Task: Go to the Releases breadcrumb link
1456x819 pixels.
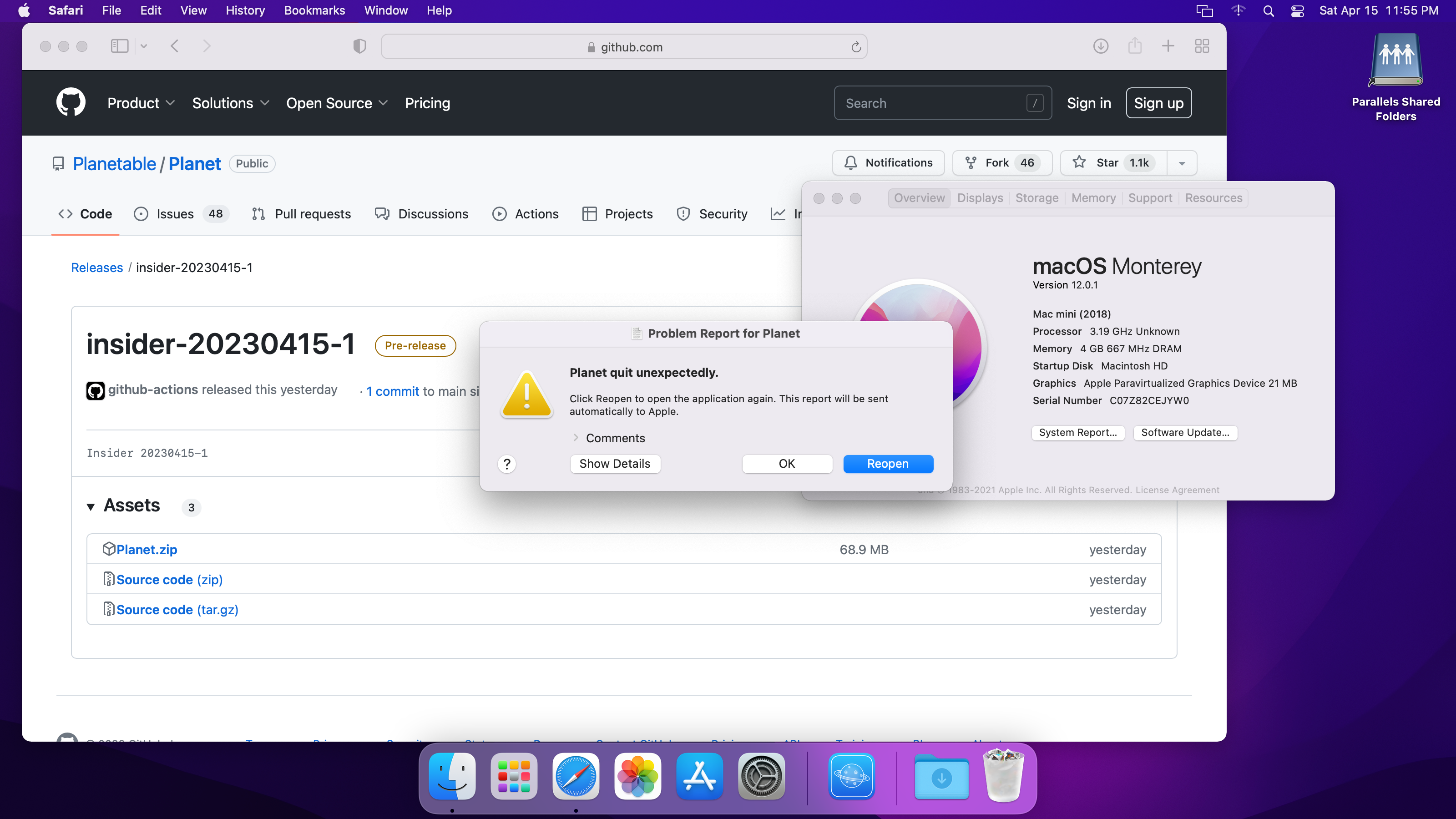Action: coord(96,268)
